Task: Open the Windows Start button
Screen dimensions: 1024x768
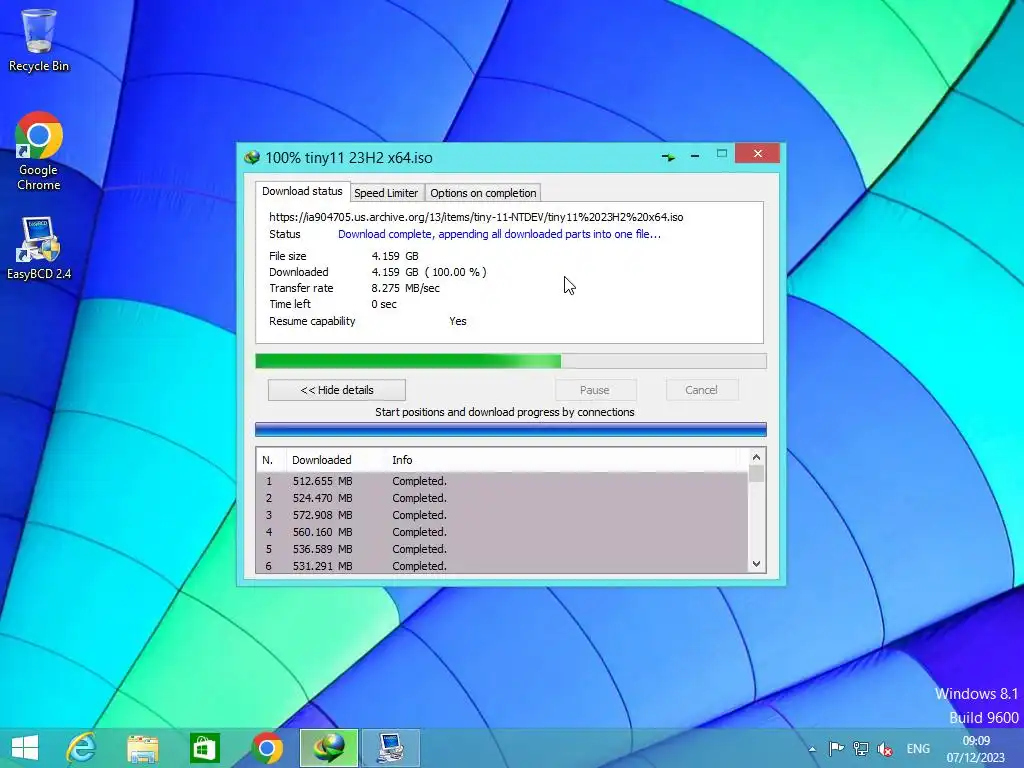Action: point(25,748)
